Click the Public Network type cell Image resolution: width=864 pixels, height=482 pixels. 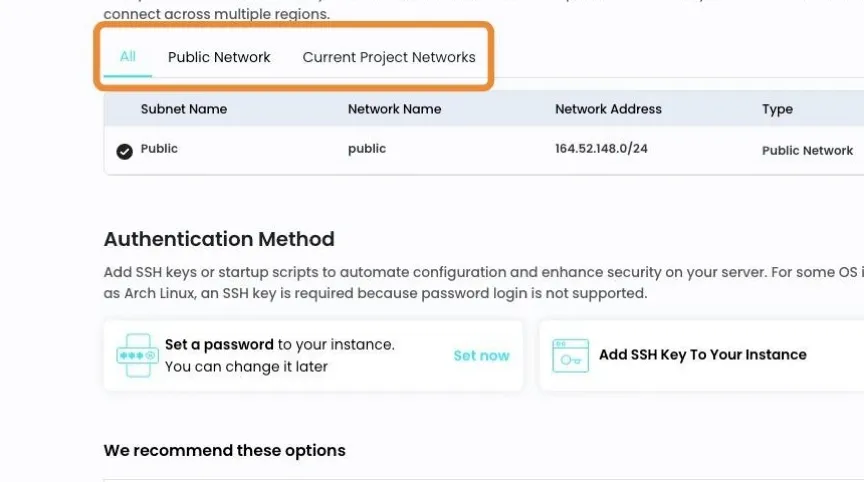pos(807,151)
